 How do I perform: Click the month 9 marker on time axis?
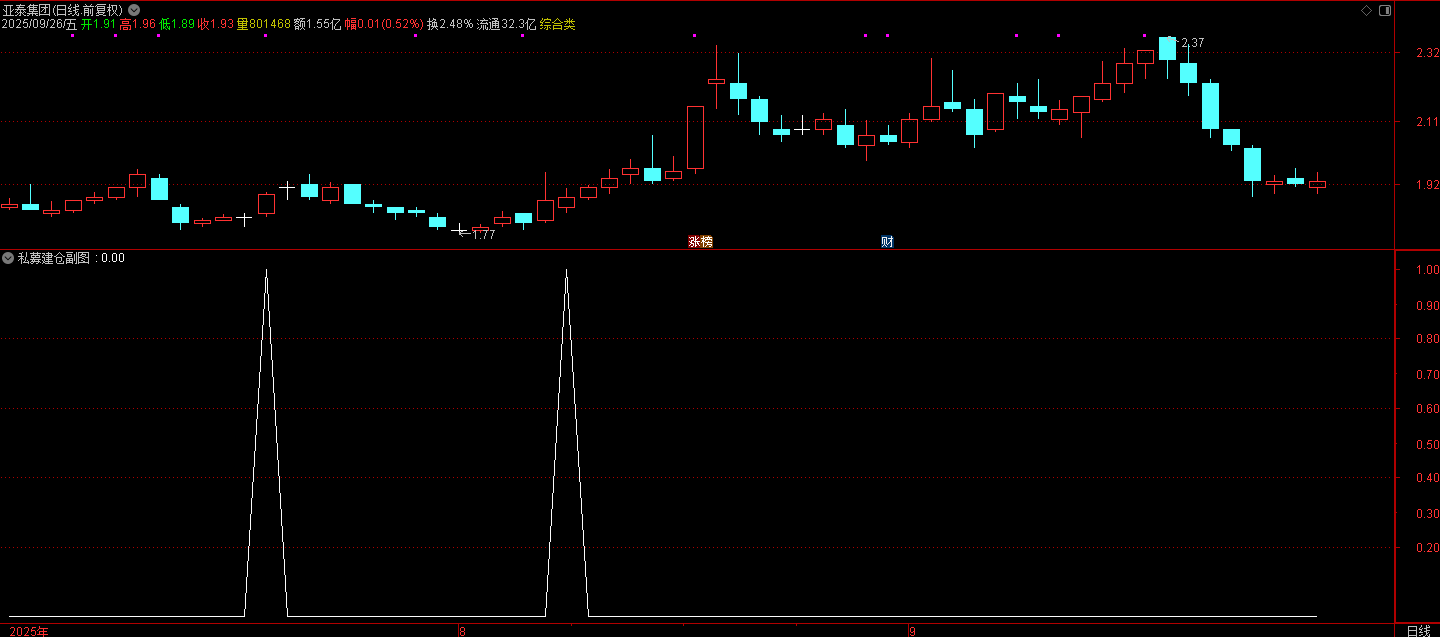tap(912, 631)
